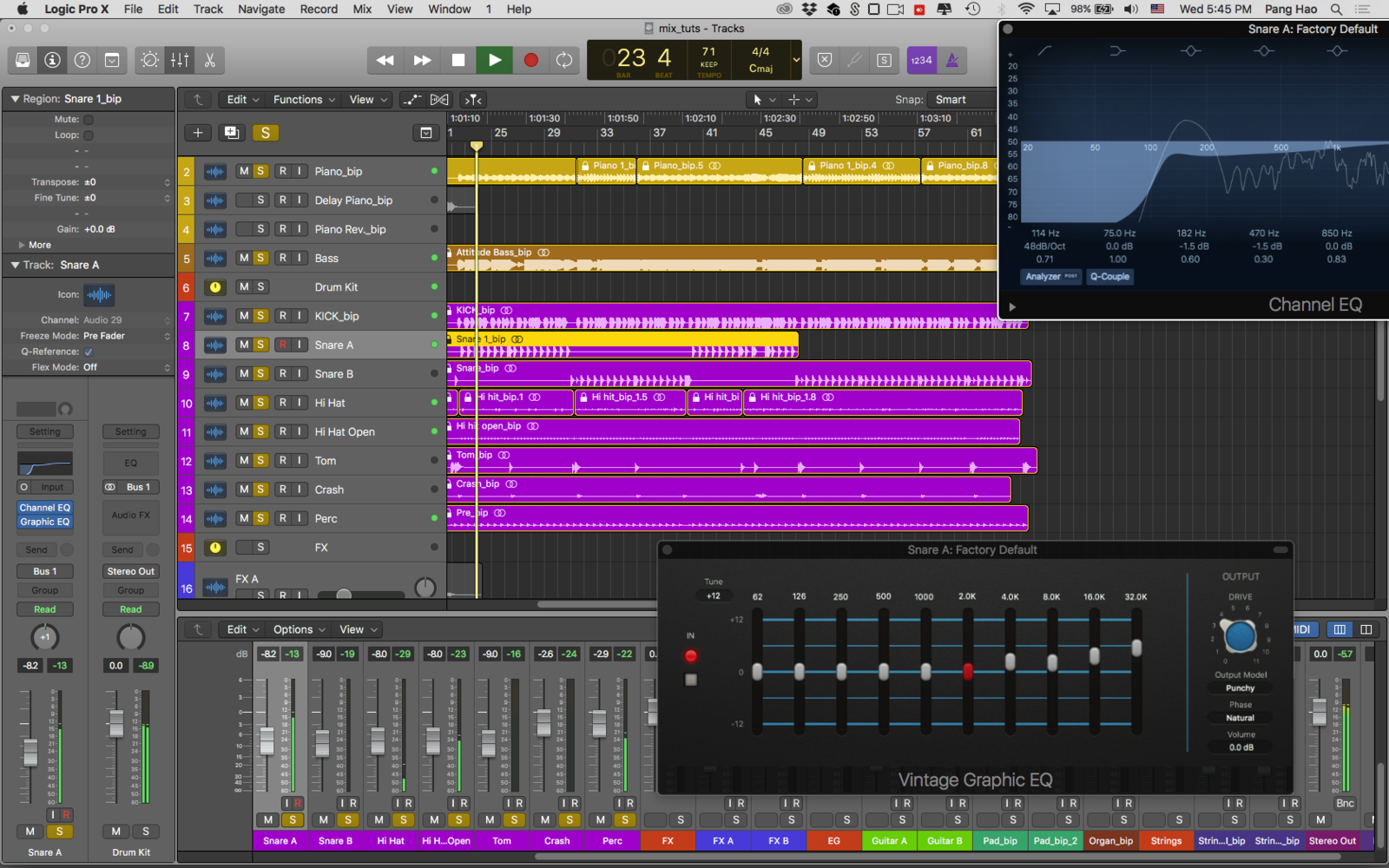Click the Bus 1 send button

(x=45, y=571)
